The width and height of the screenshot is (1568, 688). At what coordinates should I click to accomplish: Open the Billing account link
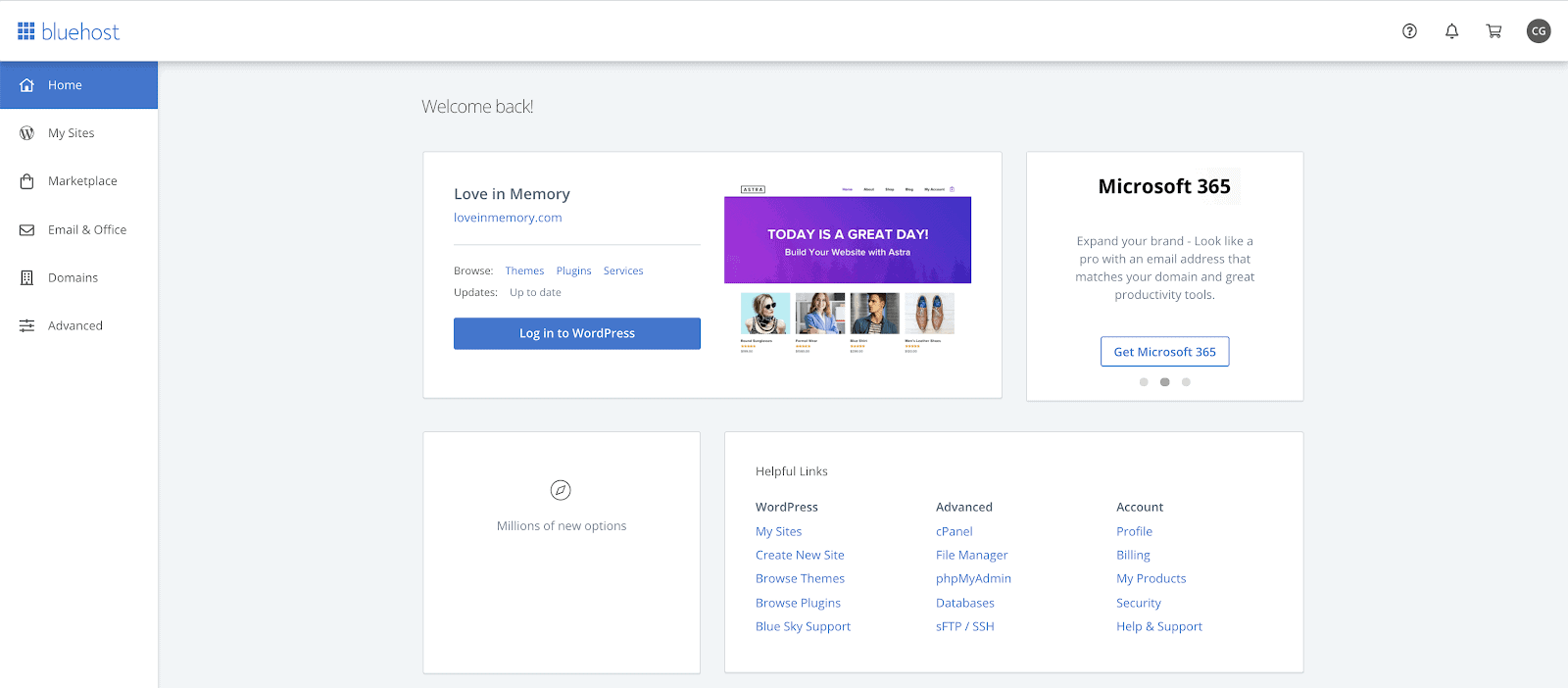[x=1133, y=555]
